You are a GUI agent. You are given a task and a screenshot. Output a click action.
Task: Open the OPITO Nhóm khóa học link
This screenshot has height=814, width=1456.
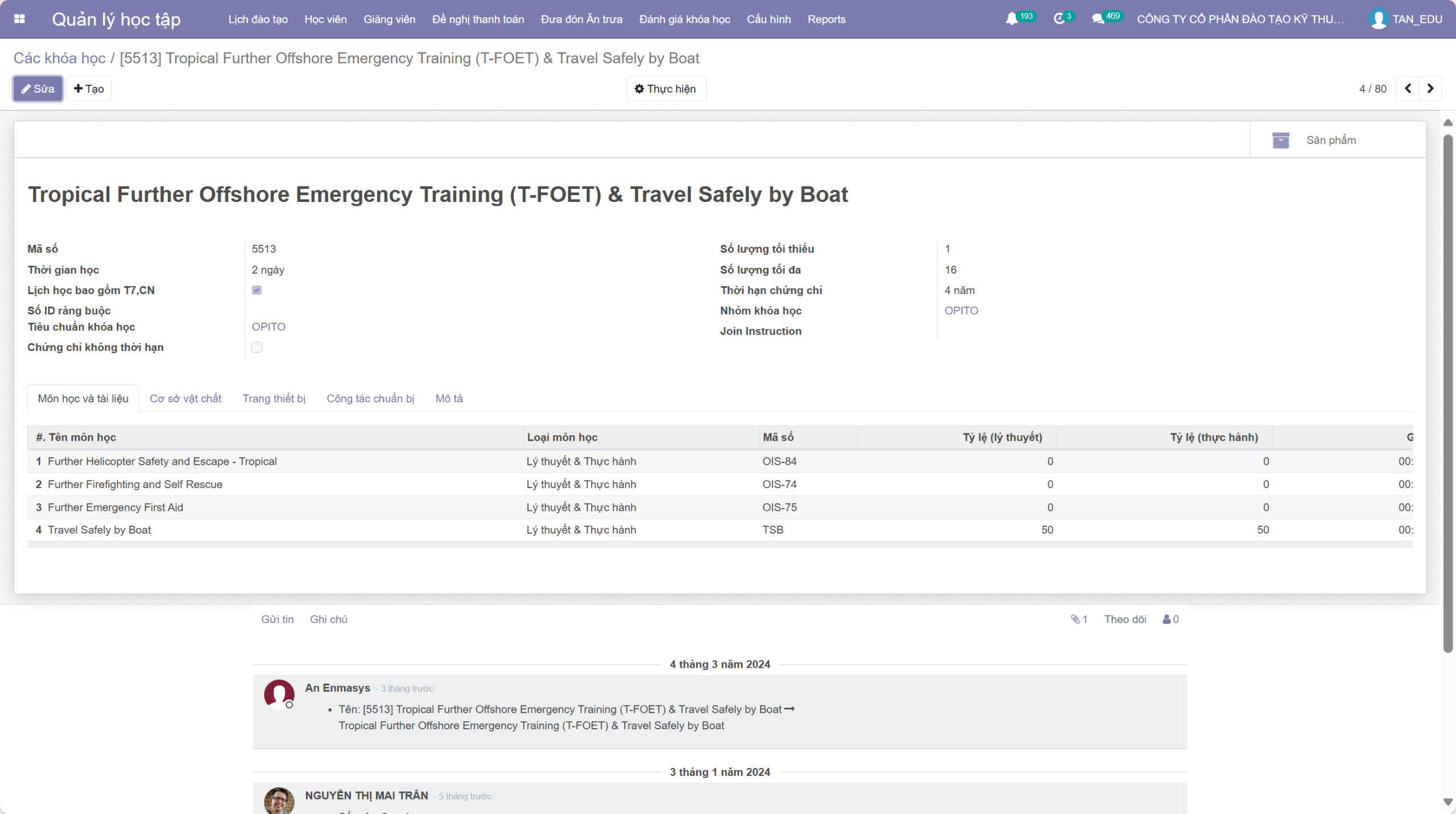click(x=961, y=311)
